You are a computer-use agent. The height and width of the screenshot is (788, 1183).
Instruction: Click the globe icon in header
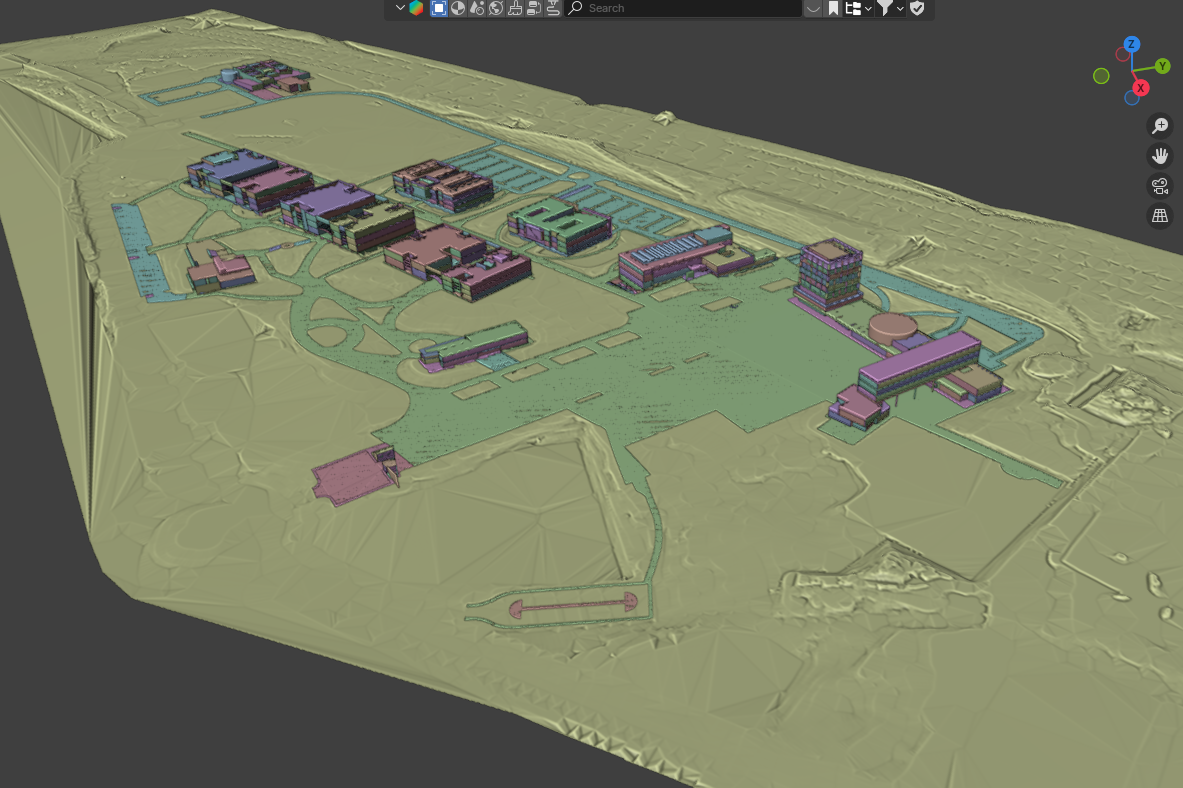[x=496, y=8]
